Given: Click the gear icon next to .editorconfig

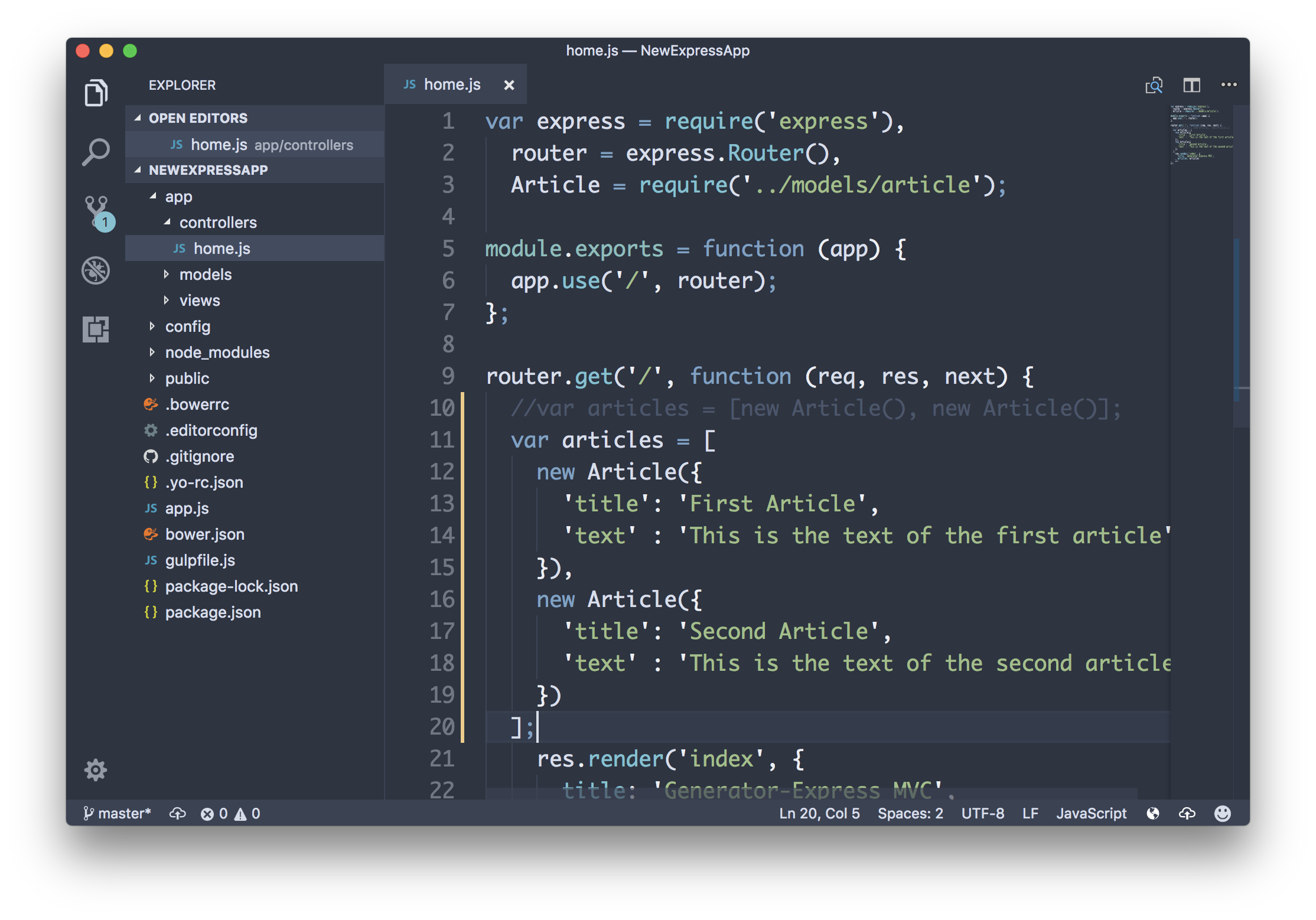Looking at the screenshot, I should 151,430.
